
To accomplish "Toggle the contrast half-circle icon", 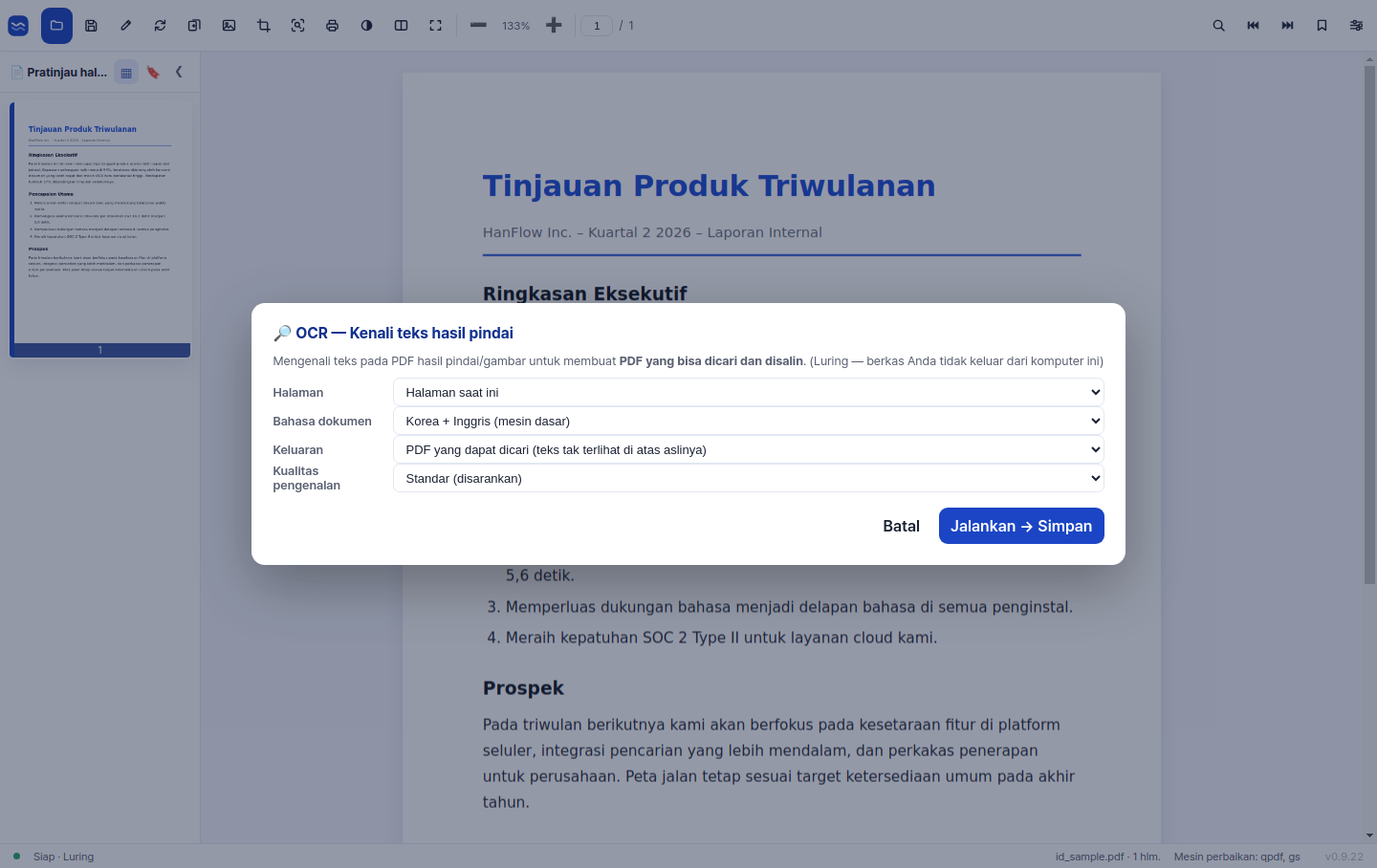I will point(366,26).
